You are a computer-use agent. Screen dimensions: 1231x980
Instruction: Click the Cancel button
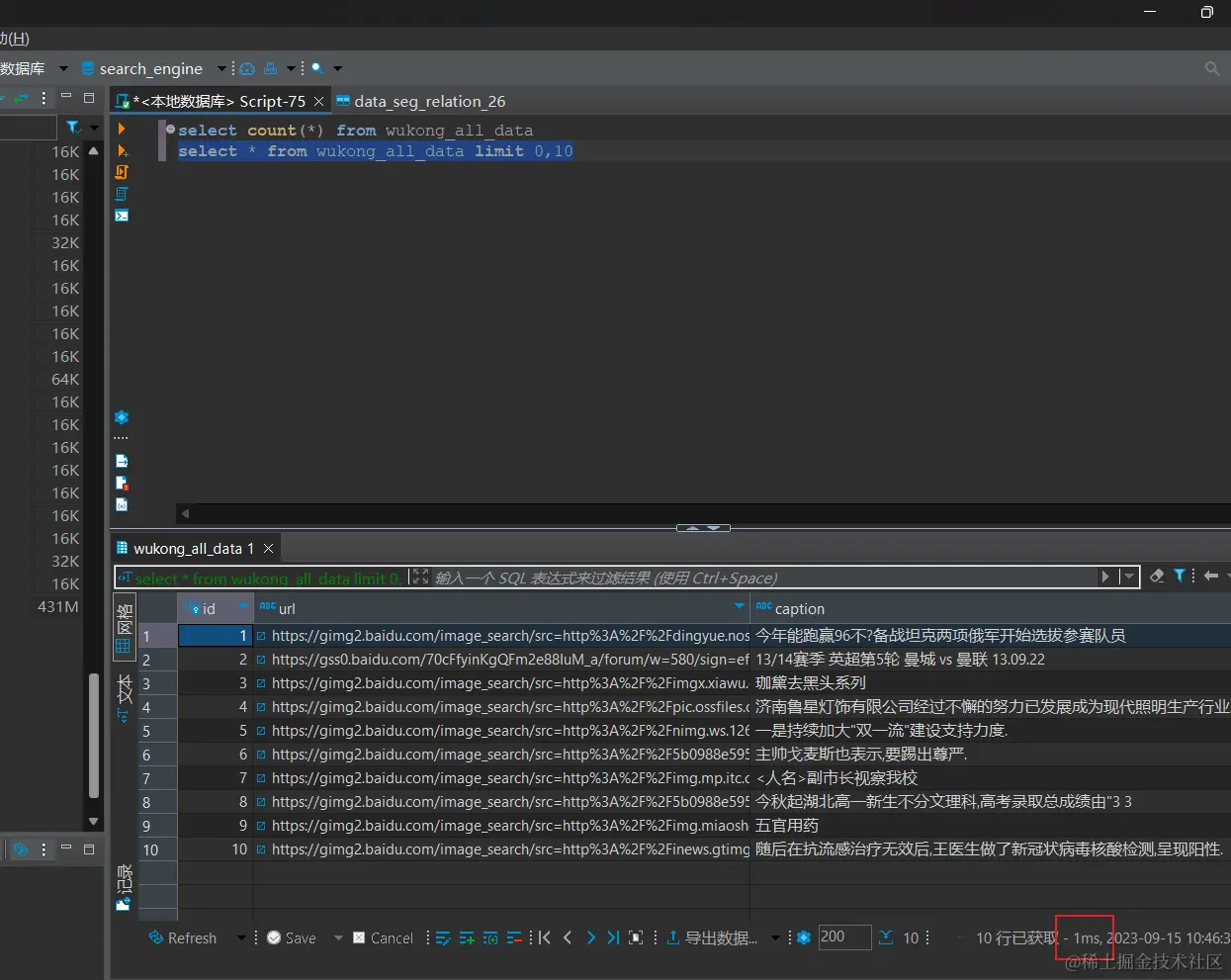pos(383,937)
